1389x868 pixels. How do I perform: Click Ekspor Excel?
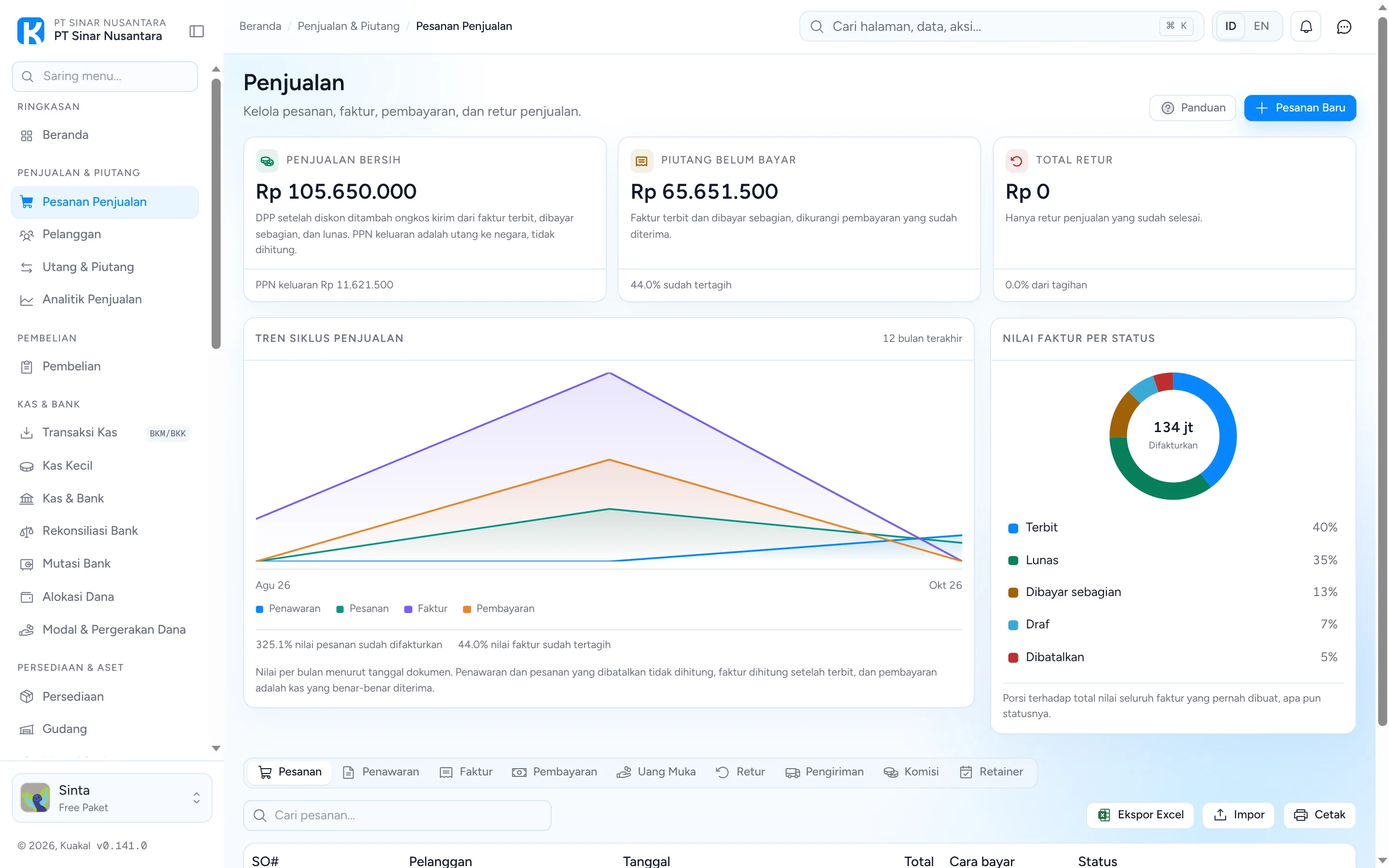coord(1141,816)
